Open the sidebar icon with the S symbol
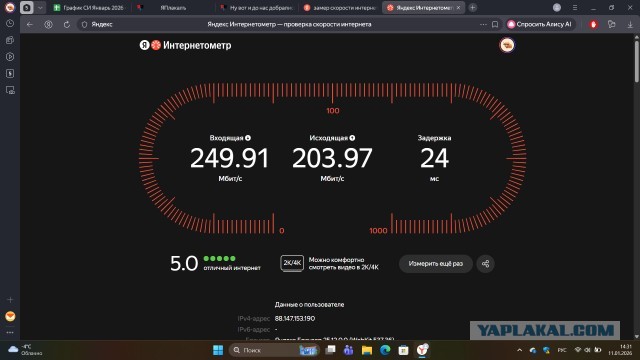The image size is (640, 360). (10, 73)
